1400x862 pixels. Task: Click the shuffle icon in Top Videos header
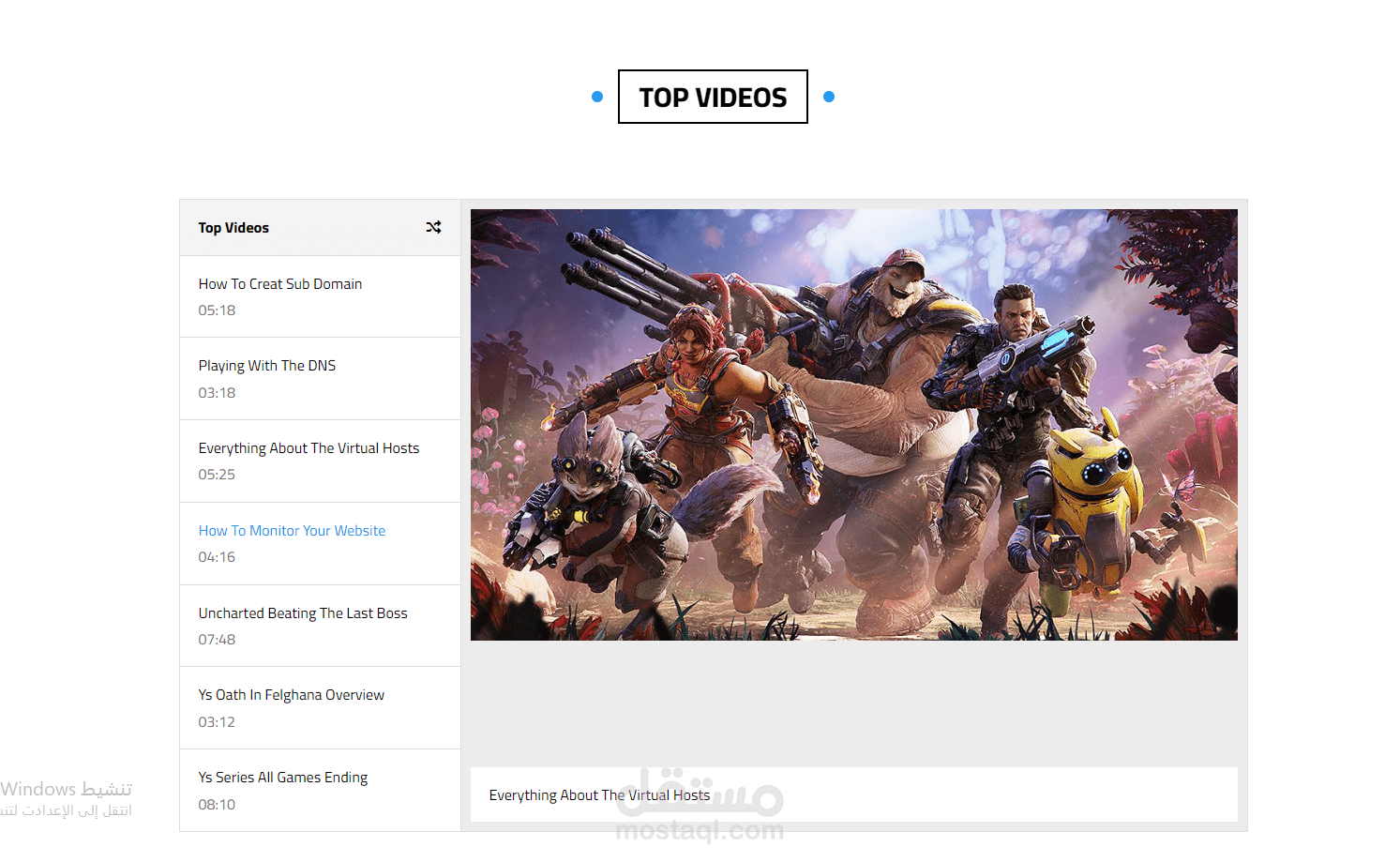coord(433,227)
